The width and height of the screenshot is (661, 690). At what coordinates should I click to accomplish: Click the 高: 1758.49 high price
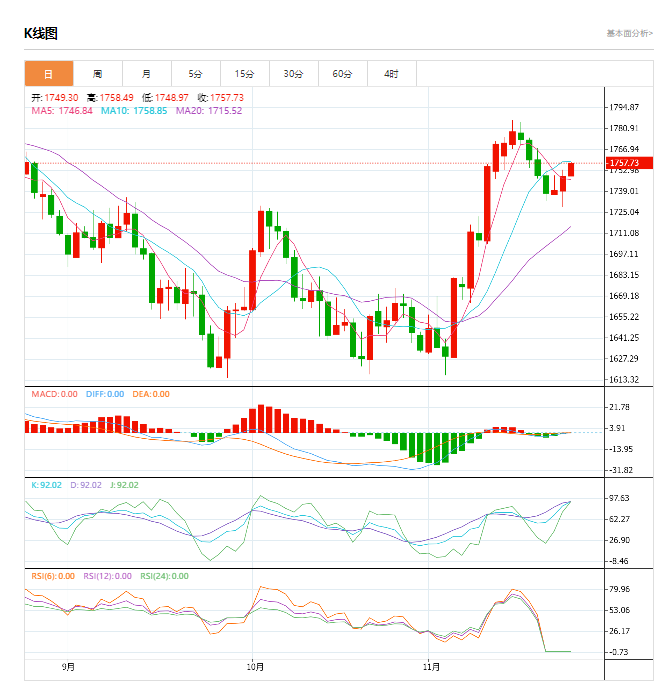pos(110,98)
